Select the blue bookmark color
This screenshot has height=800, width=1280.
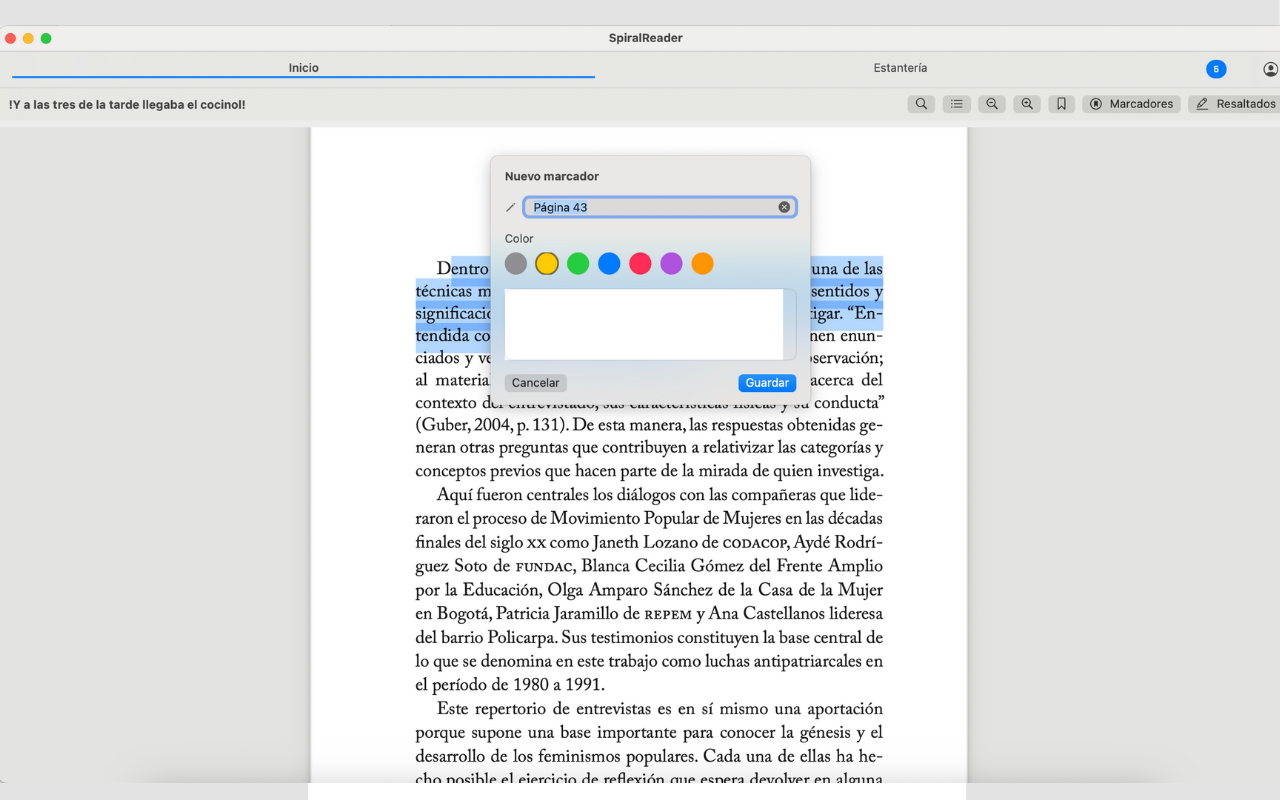pyautogui.click(x=609, y=263)
